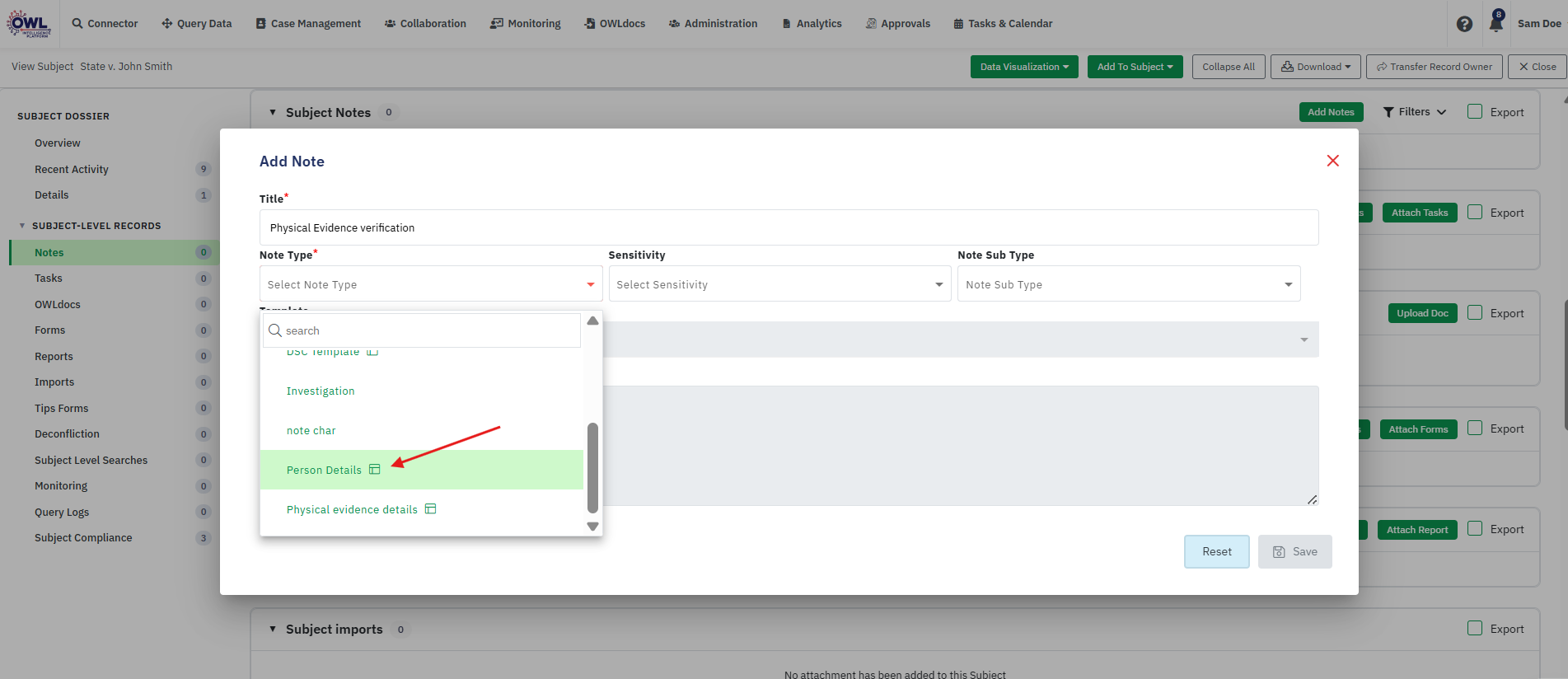The image size is (1568, 679).
Task: Select the Person Details option
Action: click(x=421, y=470)
